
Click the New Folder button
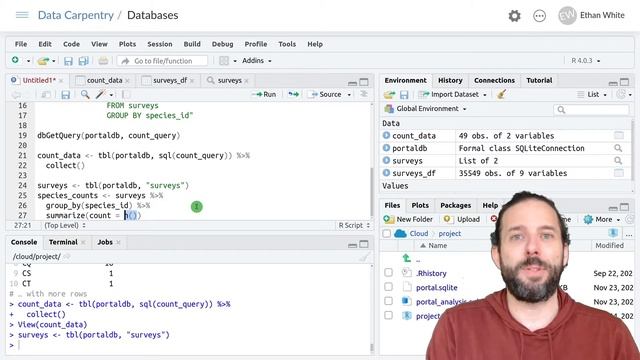tap(408, 219)
